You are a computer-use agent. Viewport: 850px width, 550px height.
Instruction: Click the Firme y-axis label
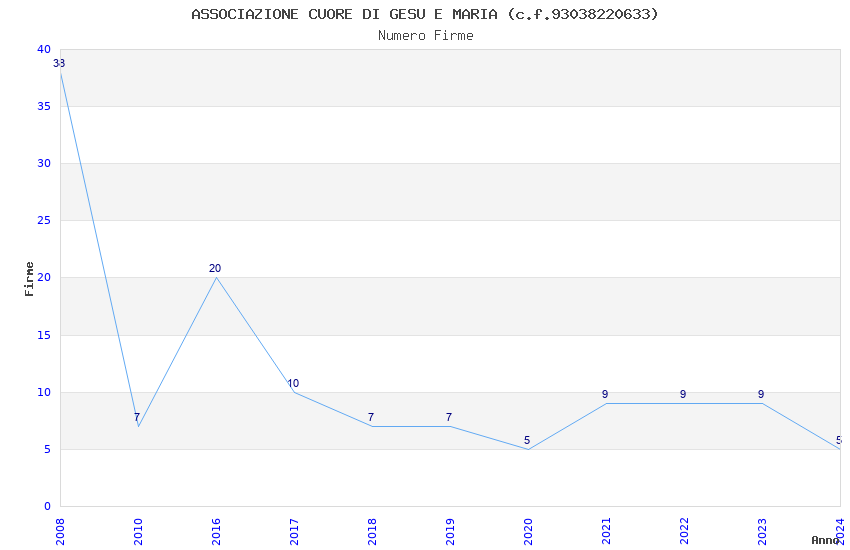click(x=29, y=279)
